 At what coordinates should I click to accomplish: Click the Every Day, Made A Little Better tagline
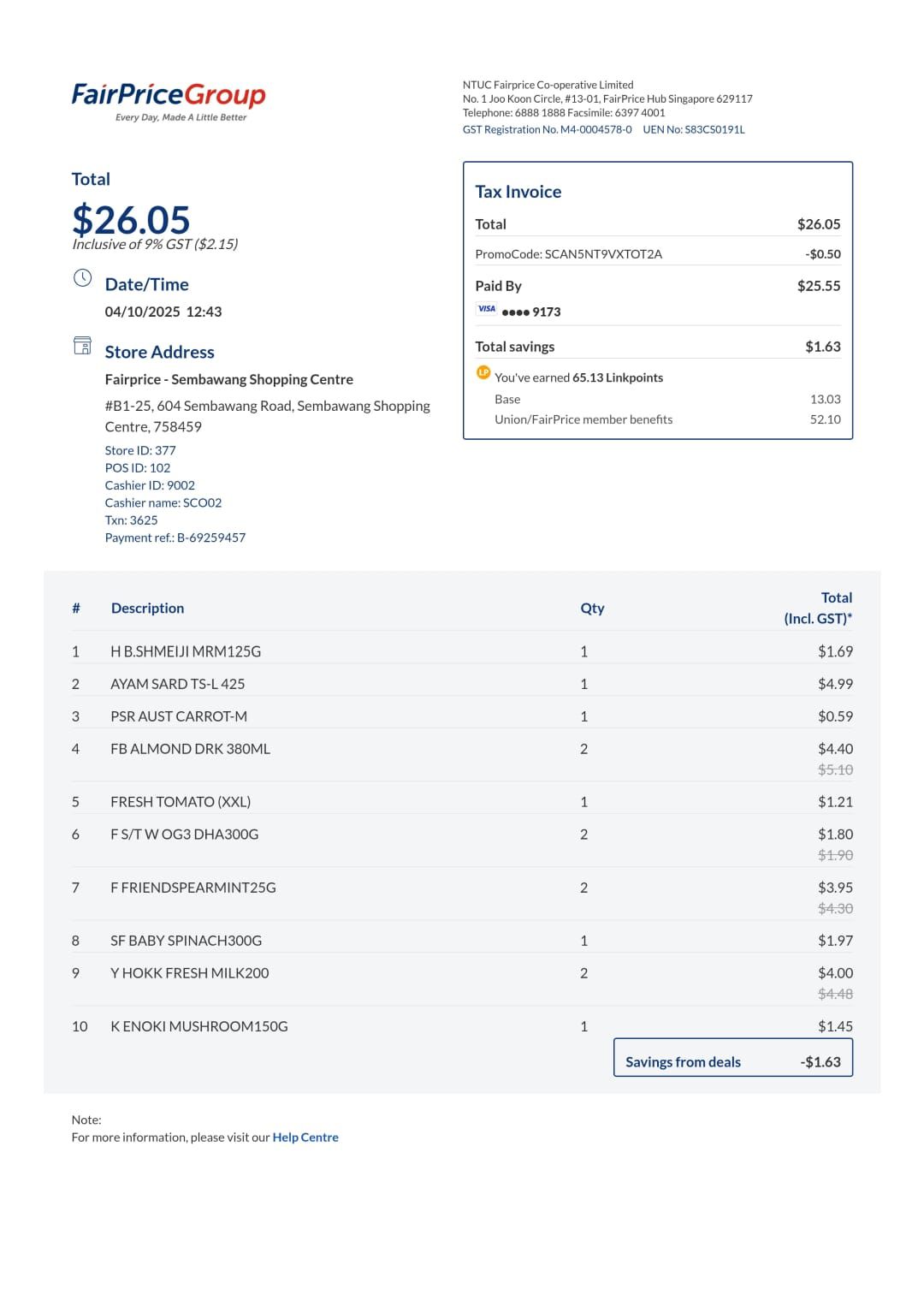pyautogui.click(x=181, y=117)
